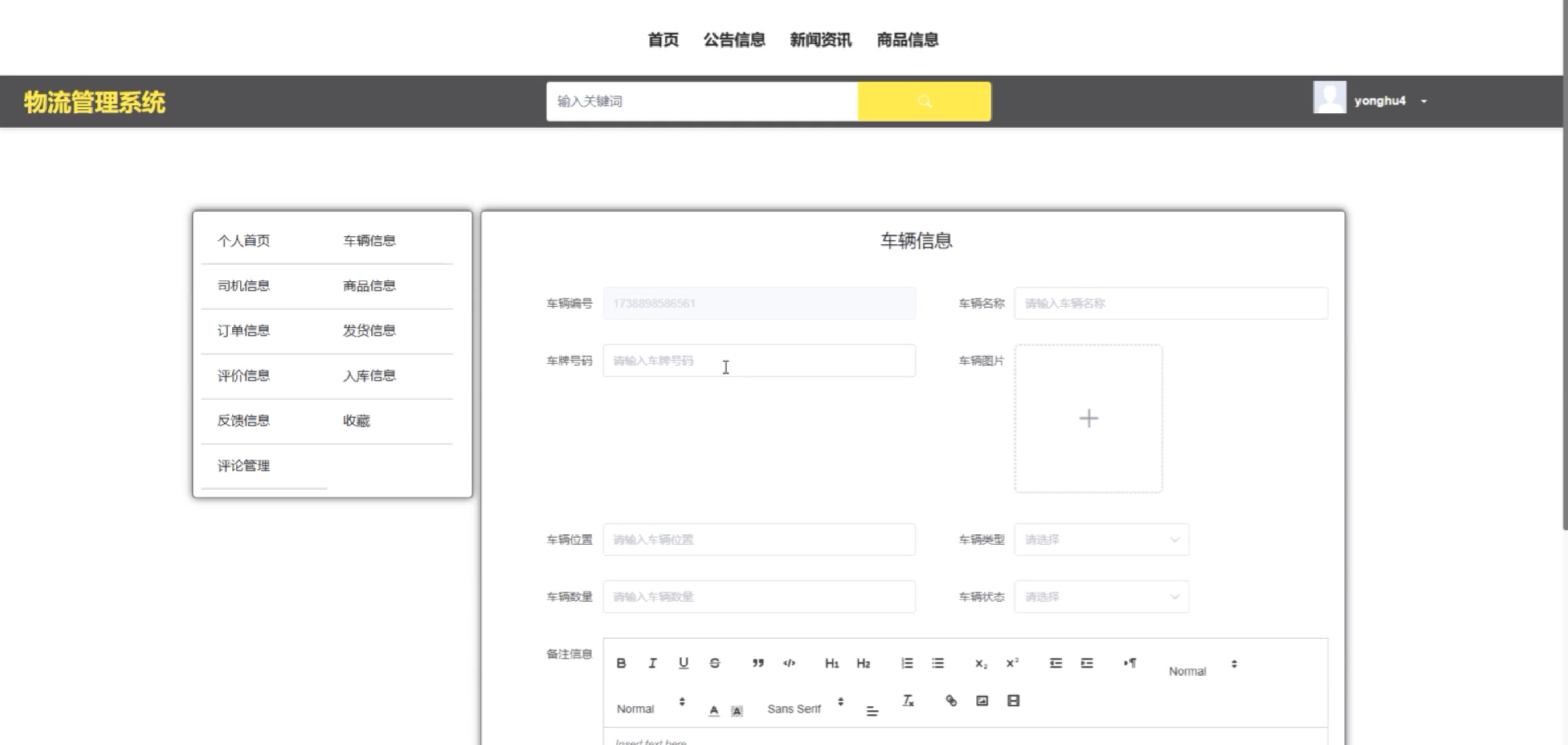The width and height of the screenshot is (1568, 745).
Task: Click the 商品信息 top navigation link
Action: click(x=907, y=40)
